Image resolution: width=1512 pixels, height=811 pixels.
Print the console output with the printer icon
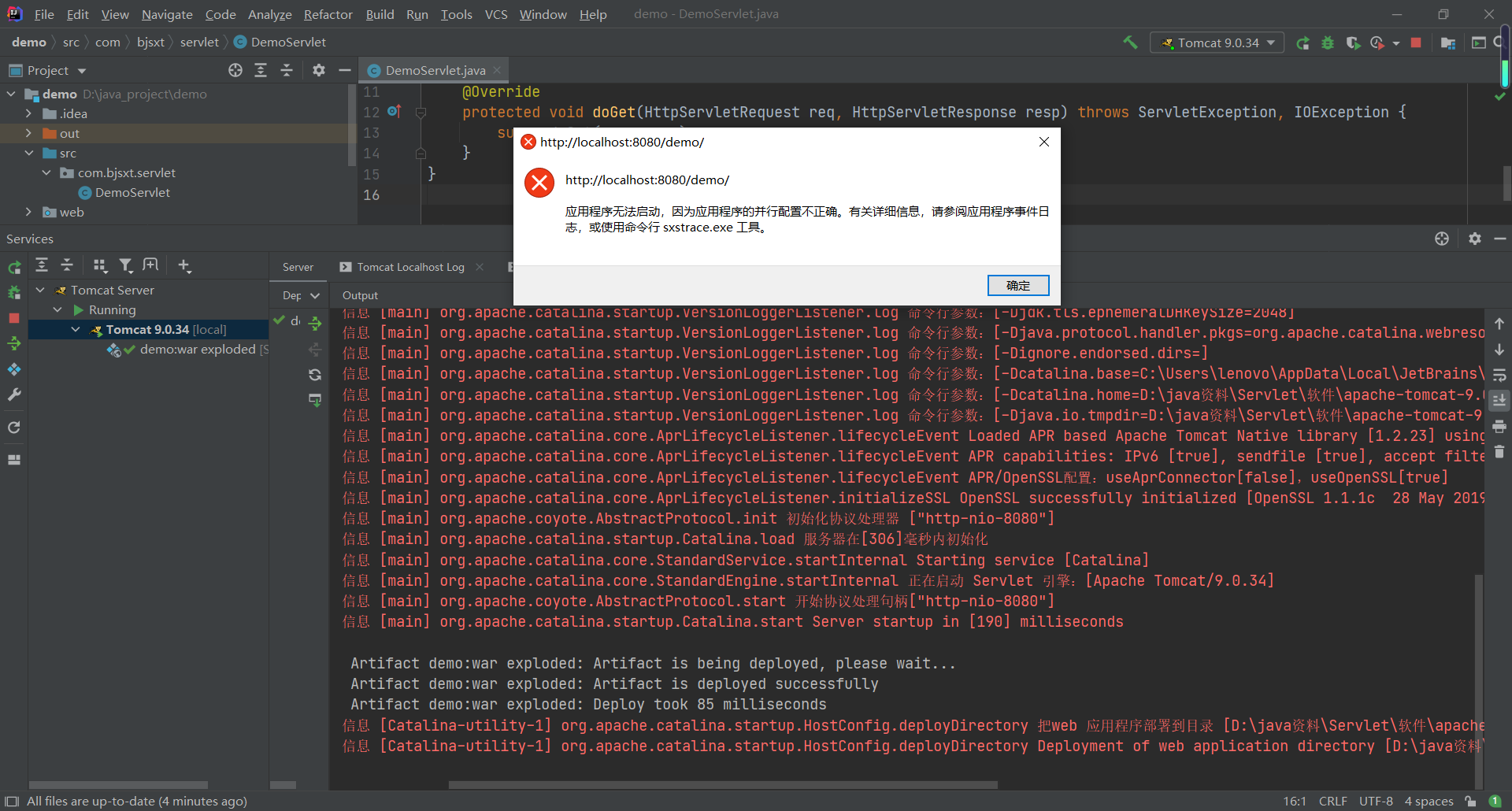click(1499, 426)
